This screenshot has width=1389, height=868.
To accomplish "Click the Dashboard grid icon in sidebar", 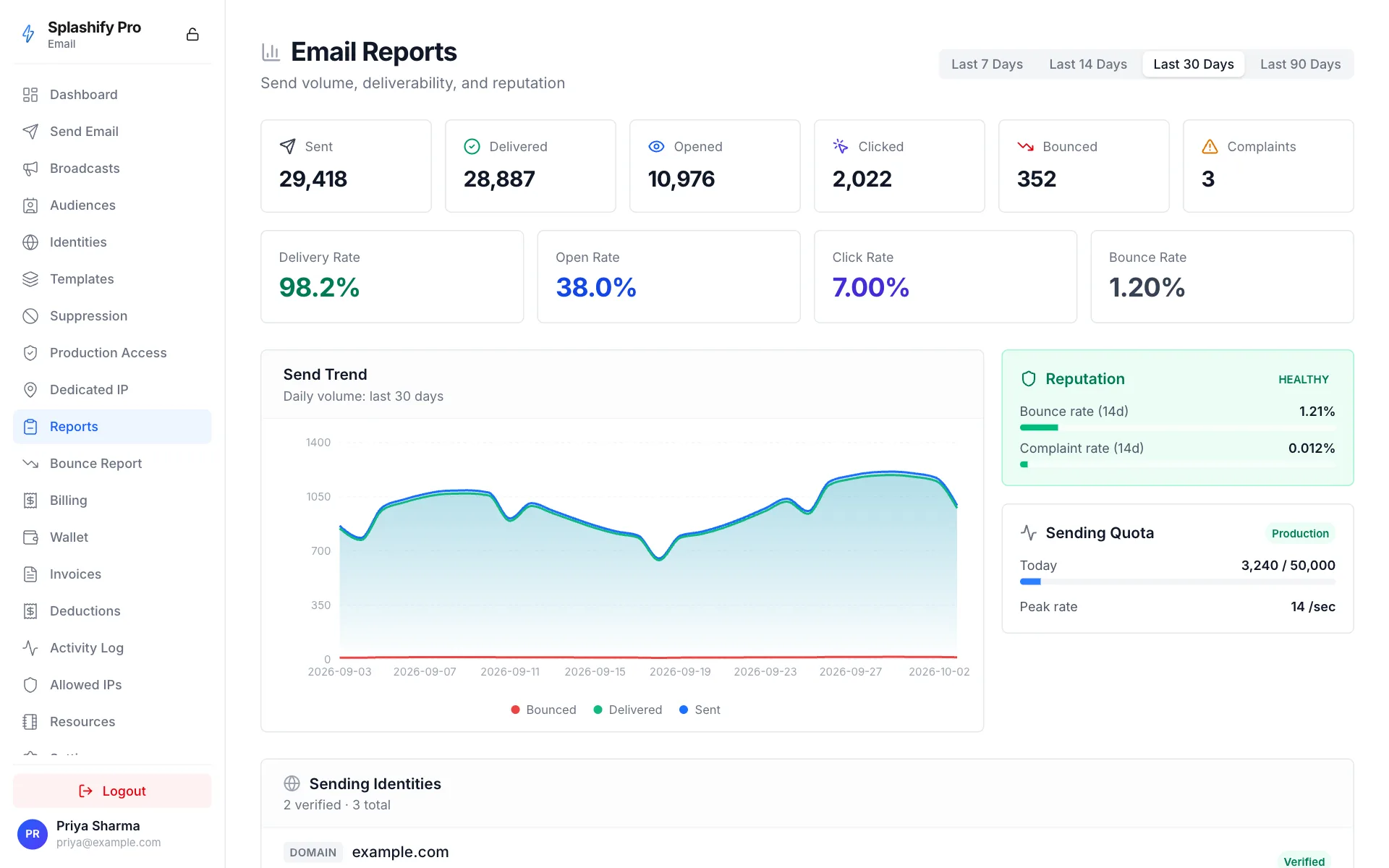I will [30, 95].
